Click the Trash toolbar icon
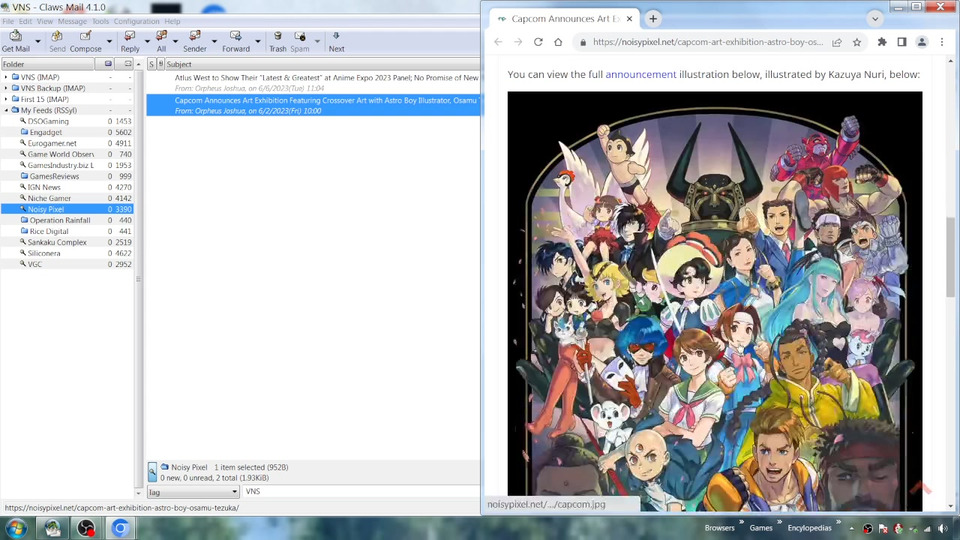The width and height of the screenshot is (960, 540). [277, 41]
